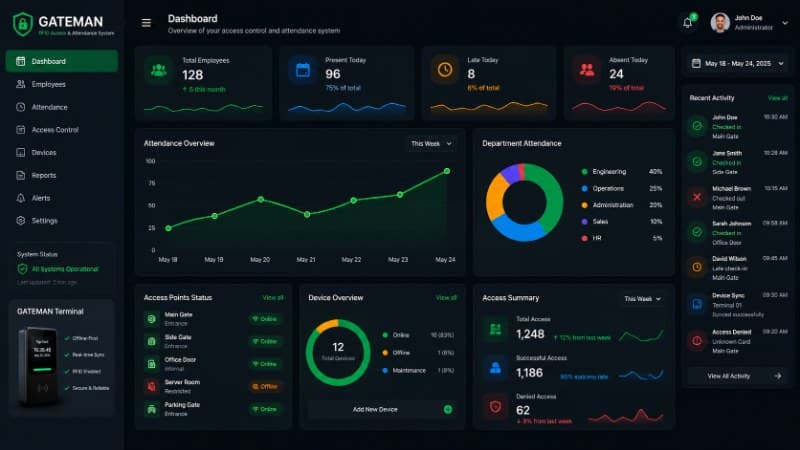Click John Doe checked-in activity icon
This screenshot has width=800, height=450.
[x=697, y=126]
